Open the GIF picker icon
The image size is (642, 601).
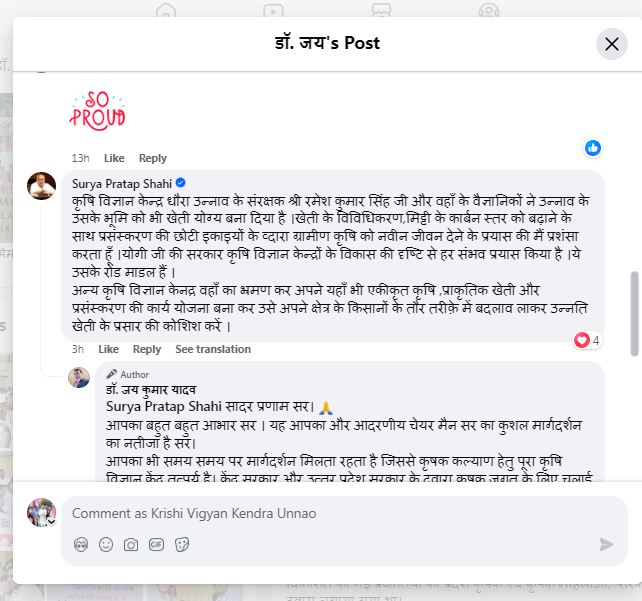[156, 545]
